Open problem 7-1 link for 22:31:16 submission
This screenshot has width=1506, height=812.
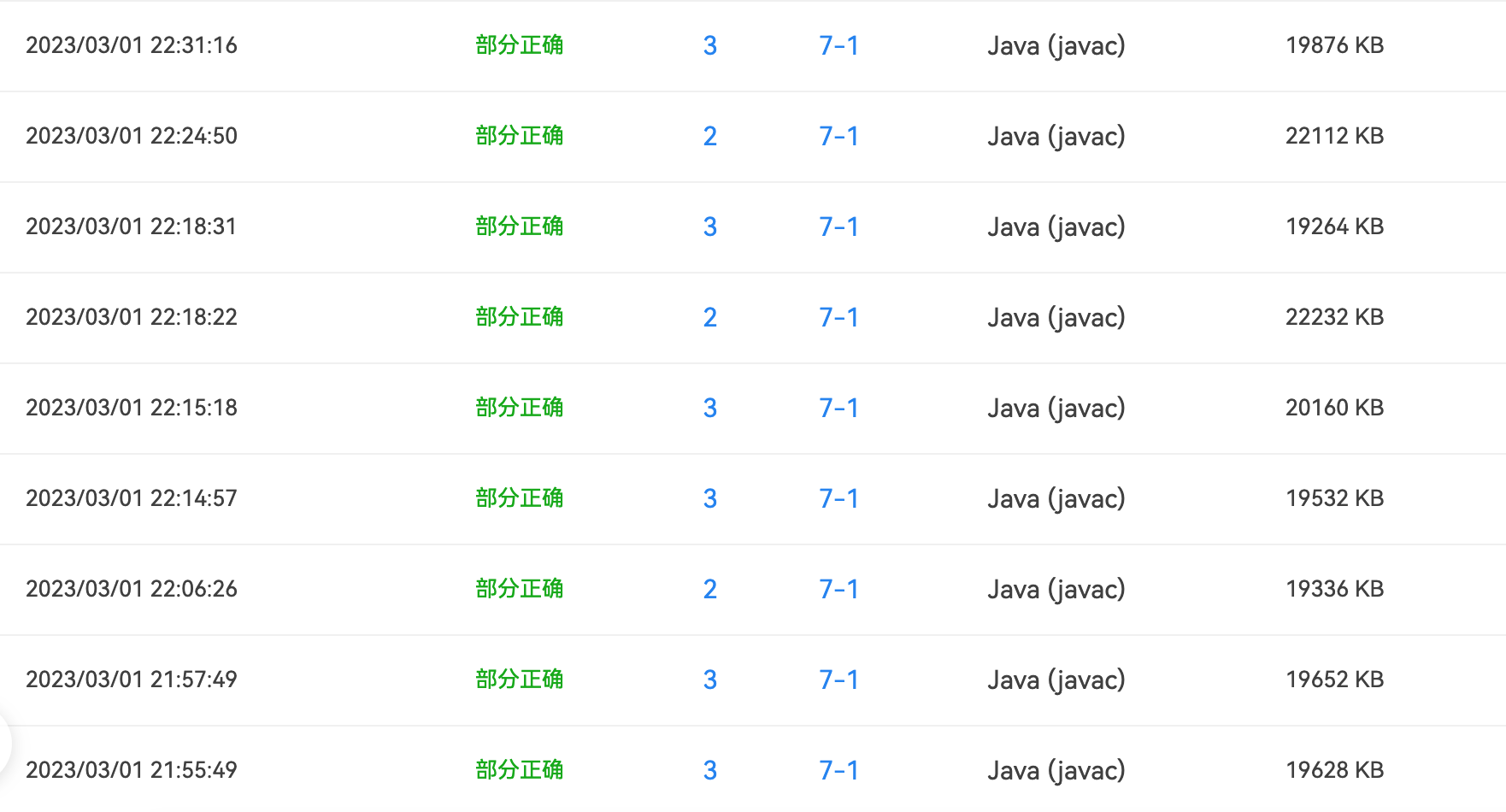pyautogui.click(x=838, y=45)
